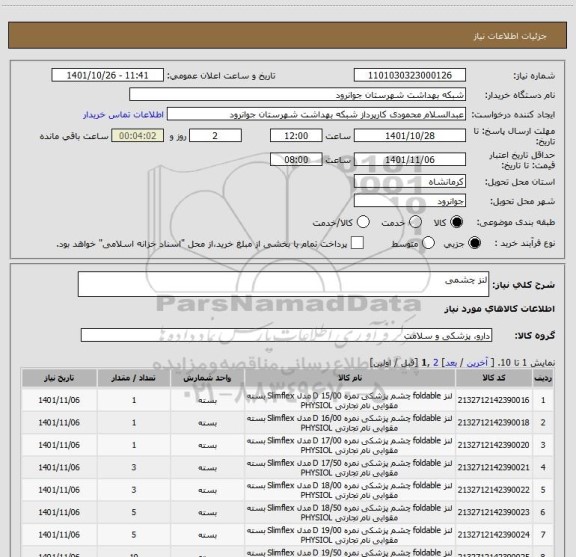Click the آخرین pagination link

pos(477,363)
